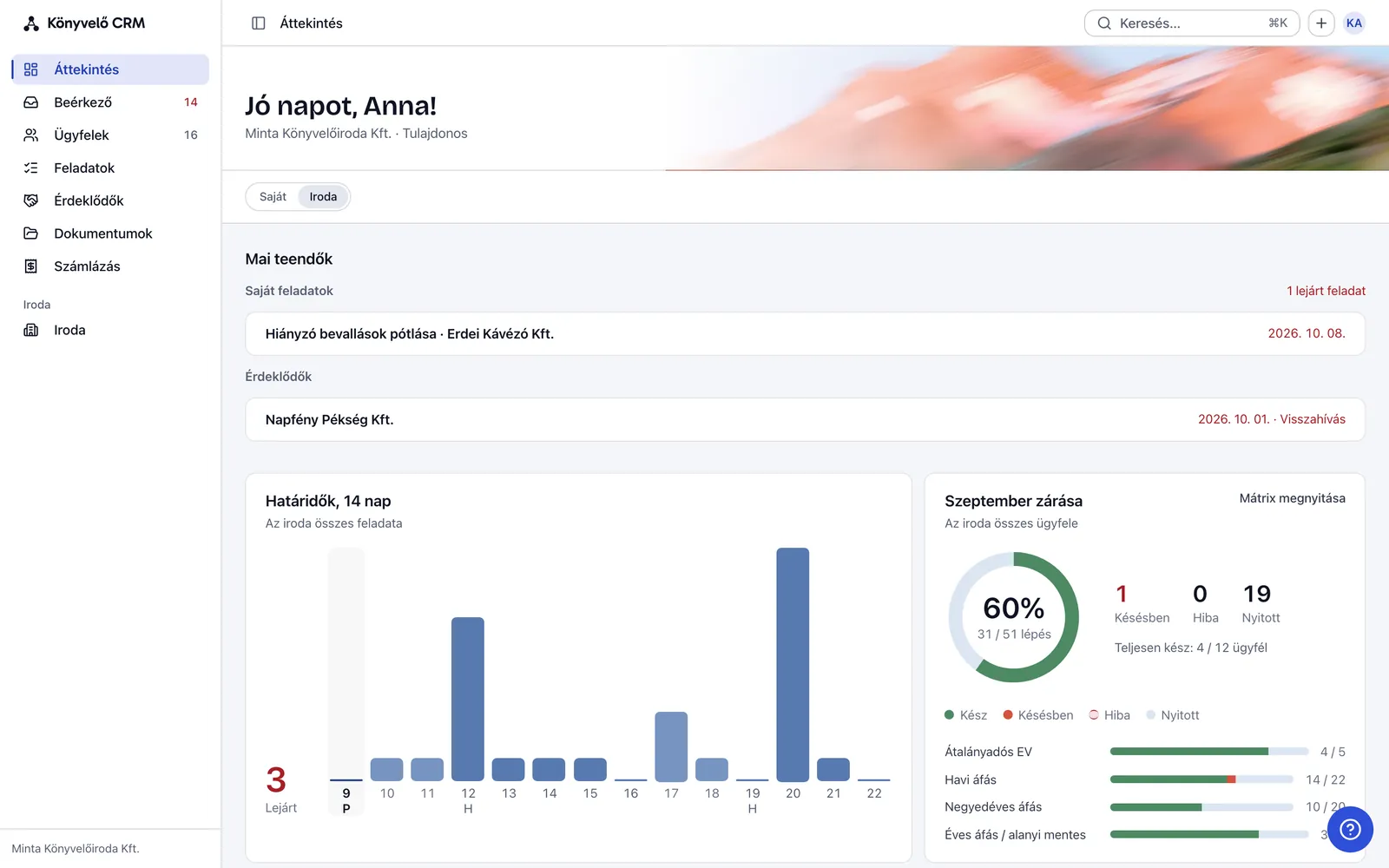Click the Átalányadós EV progress bar
1389x868 pixels.
[1209, 752]
